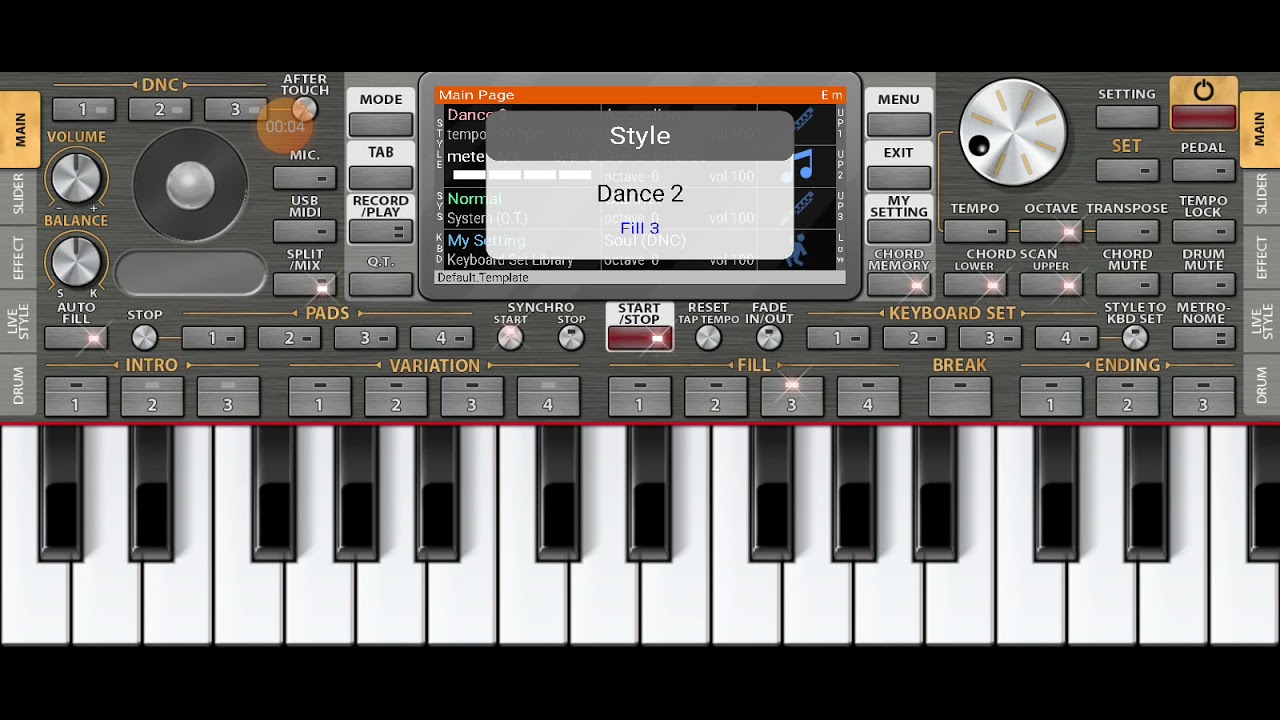
Task: Toggle the Start/Stop button
Action: [x=640, y=339]
